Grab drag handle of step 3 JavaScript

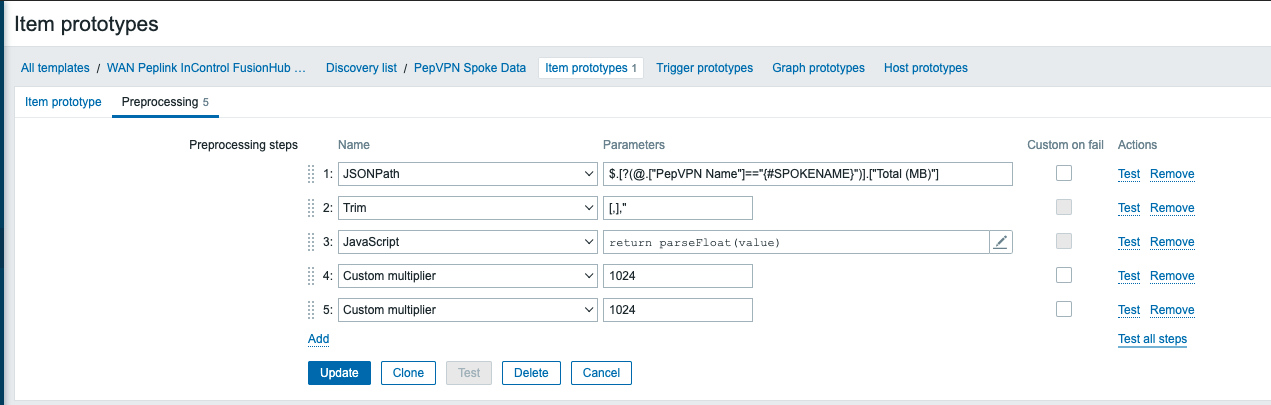pyautogui.click(x=311, y=242)
